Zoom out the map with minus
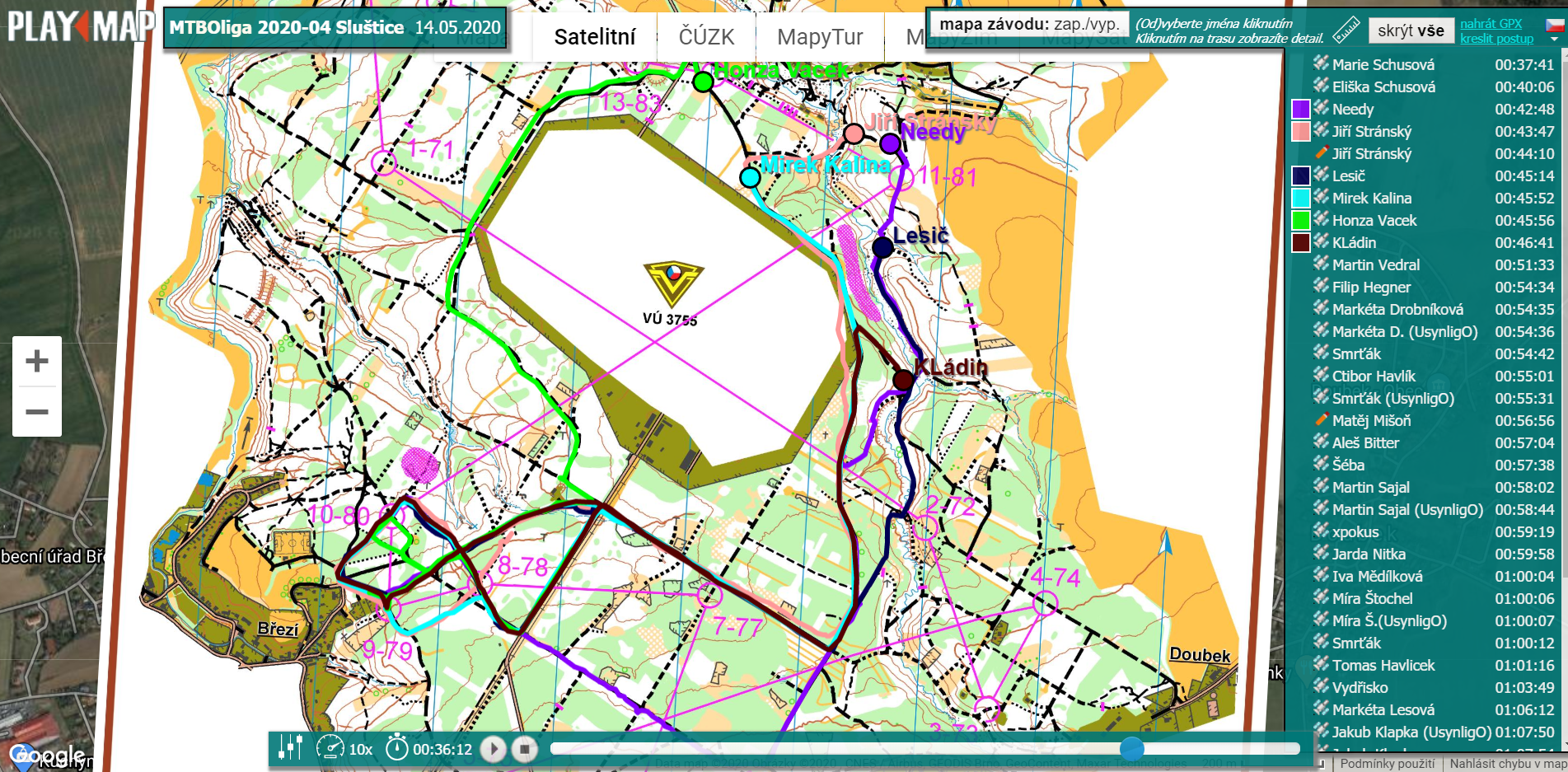Screen dimensions: 1568x772 click(x=37, y=411)
